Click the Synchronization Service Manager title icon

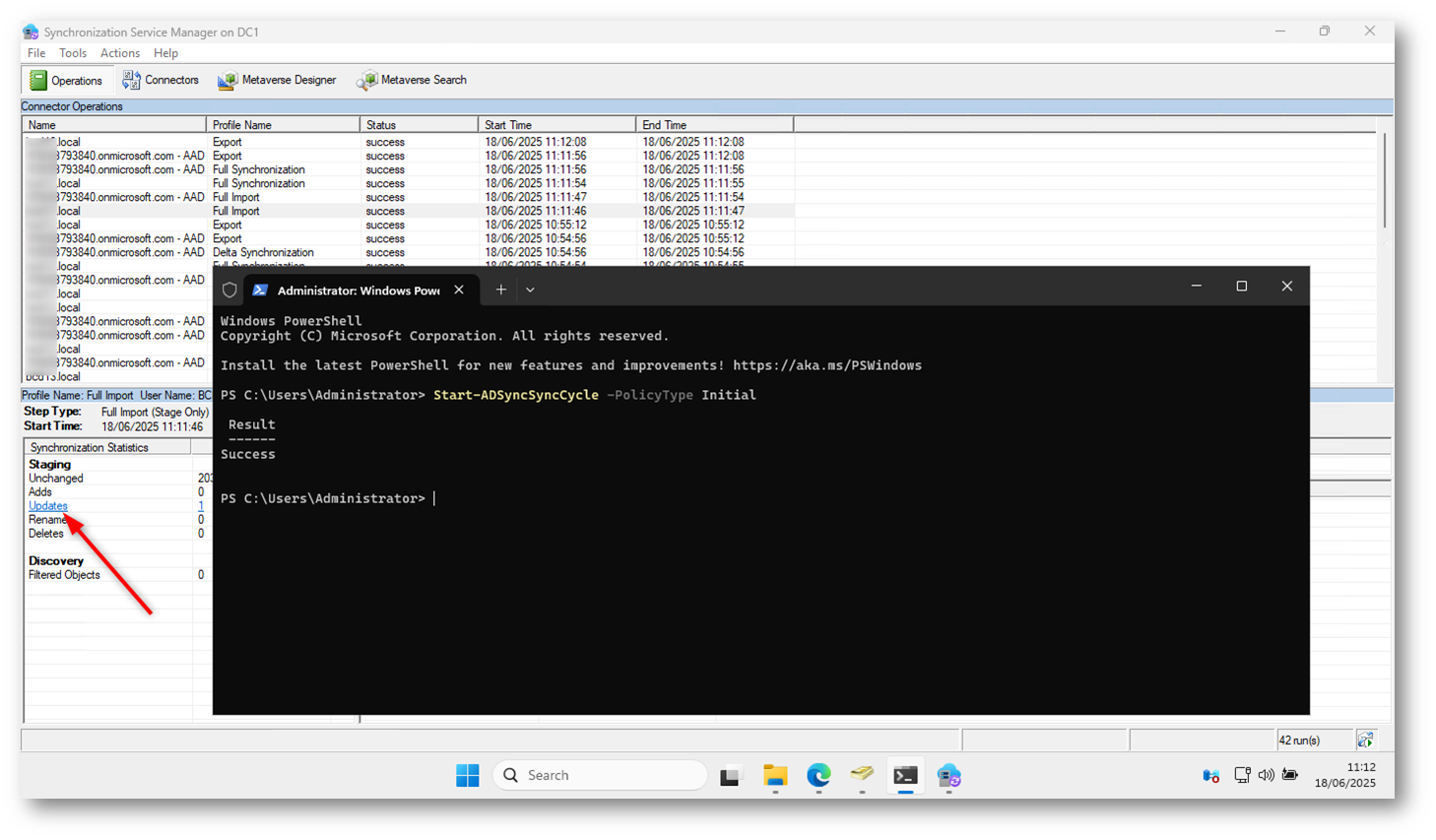point(31,32)
